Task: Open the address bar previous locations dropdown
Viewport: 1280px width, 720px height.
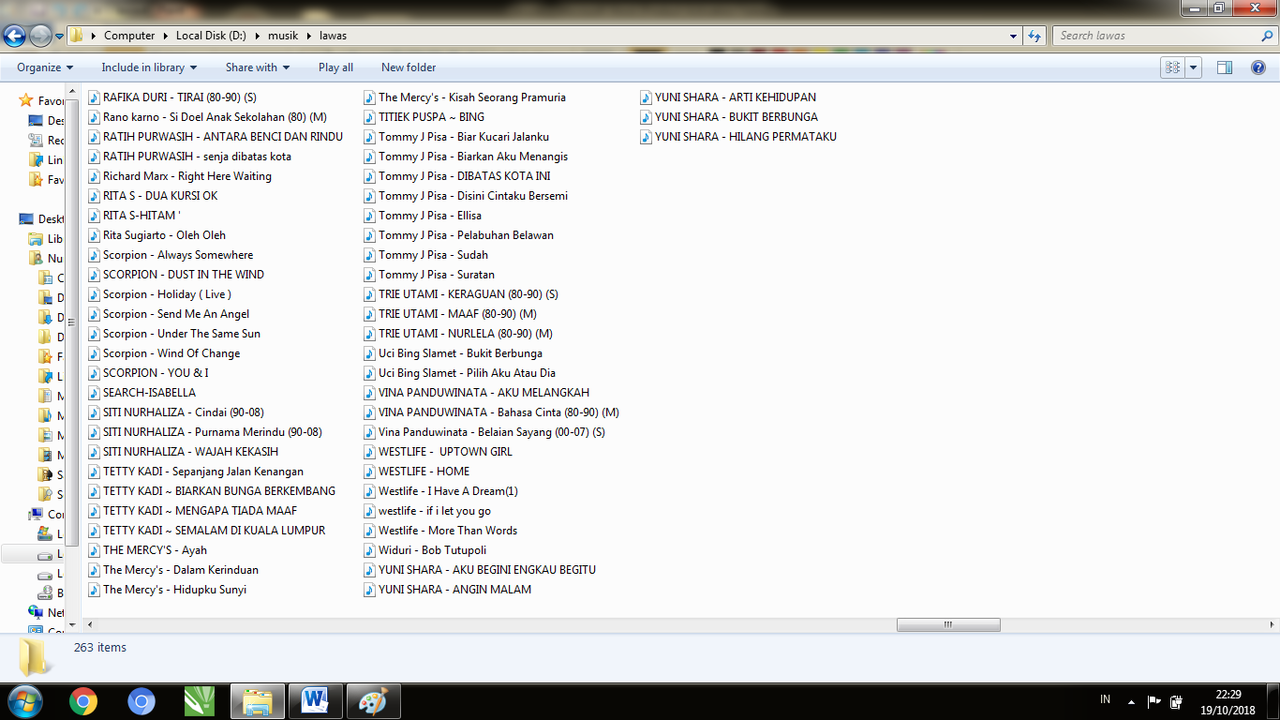Action: click(1014, 36)
